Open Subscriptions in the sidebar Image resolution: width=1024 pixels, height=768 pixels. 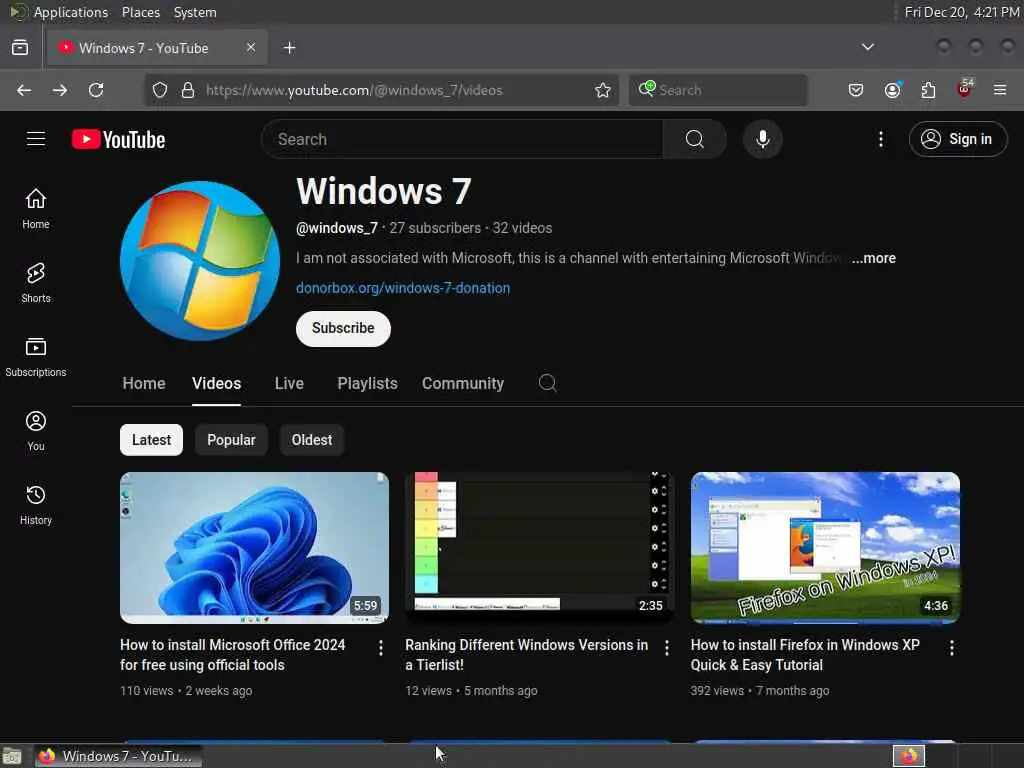pyautogui.click(x=36, y=357)
